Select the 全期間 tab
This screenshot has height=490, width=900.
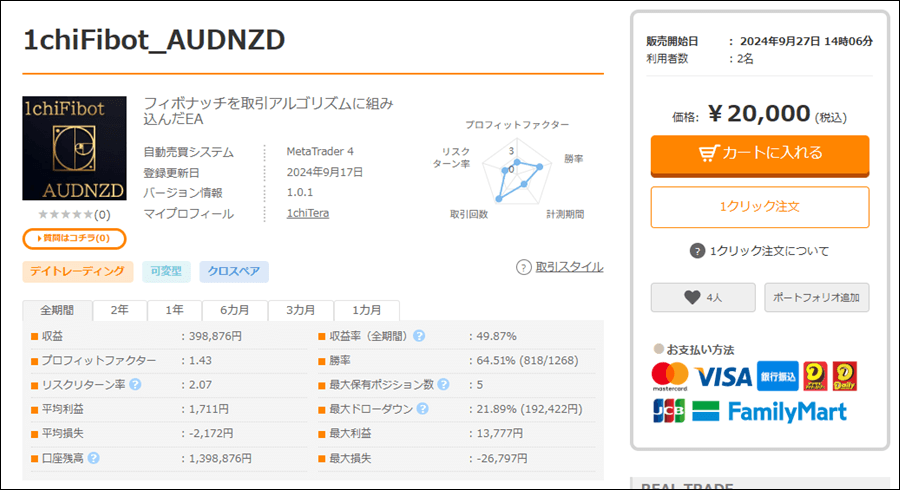(x=57, y=310)
